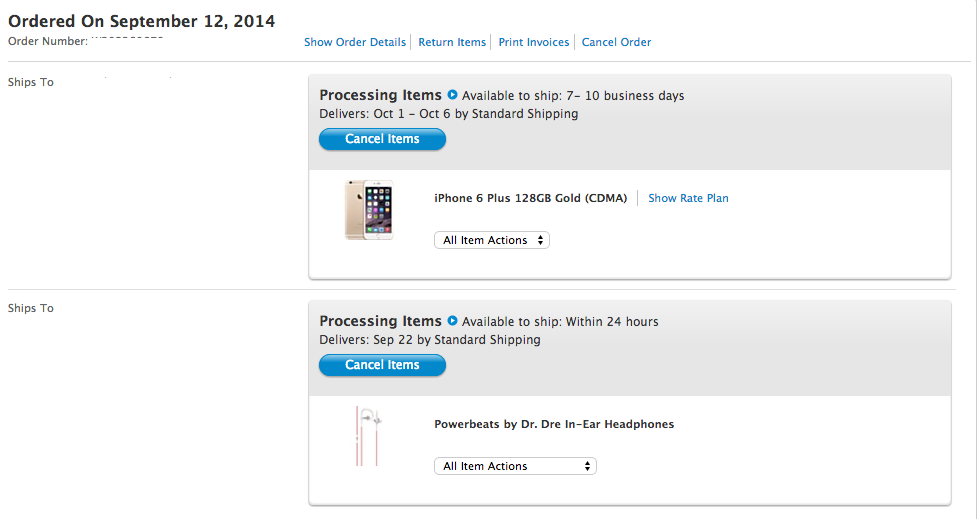Click the Ordered On September 12, 2014 heading
The width and height of the screenshot is (977, 519).
click(x=142, y=21)
